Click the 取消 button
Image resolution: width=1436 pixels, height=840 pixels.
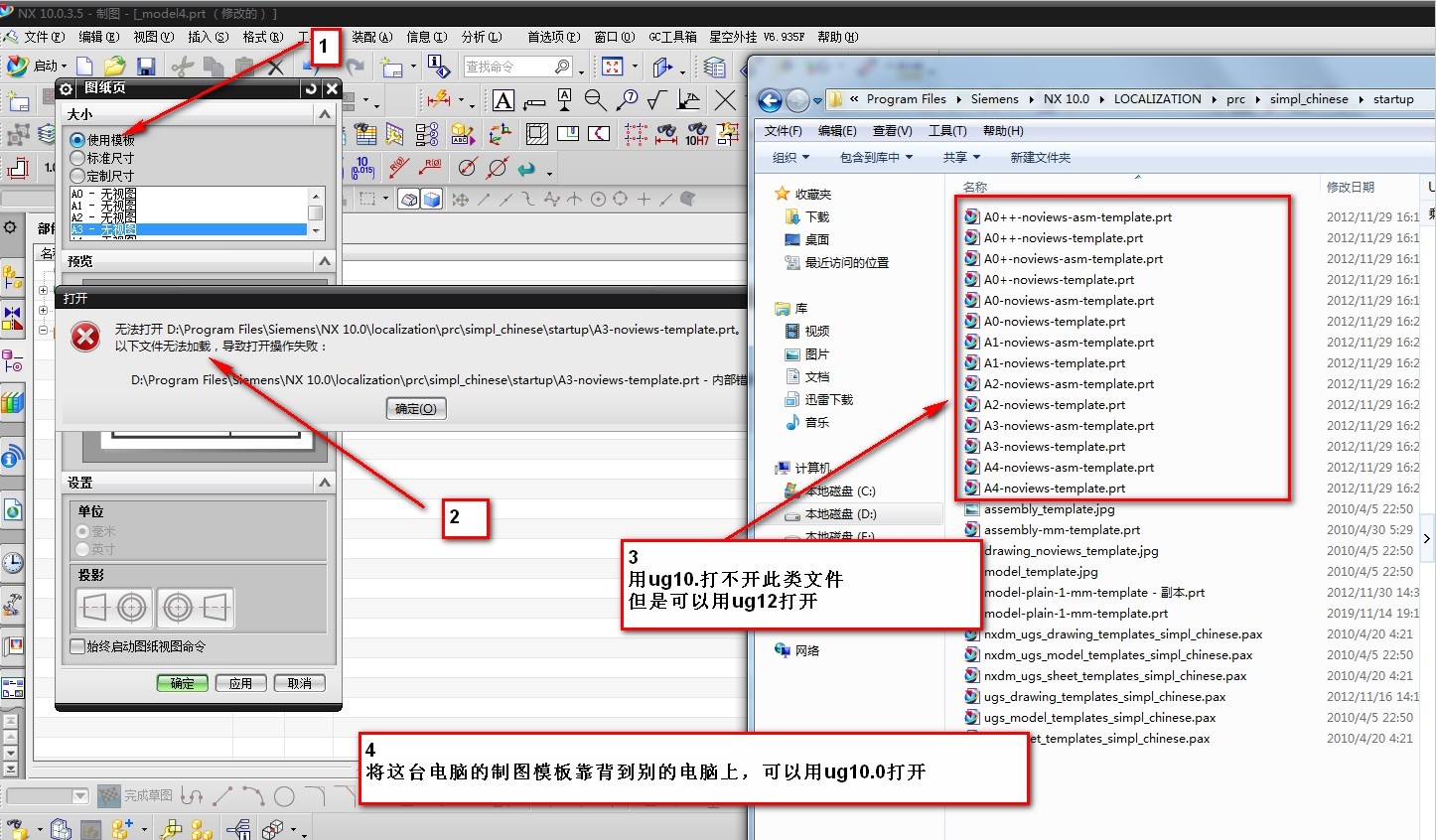[x=299, y=683]
